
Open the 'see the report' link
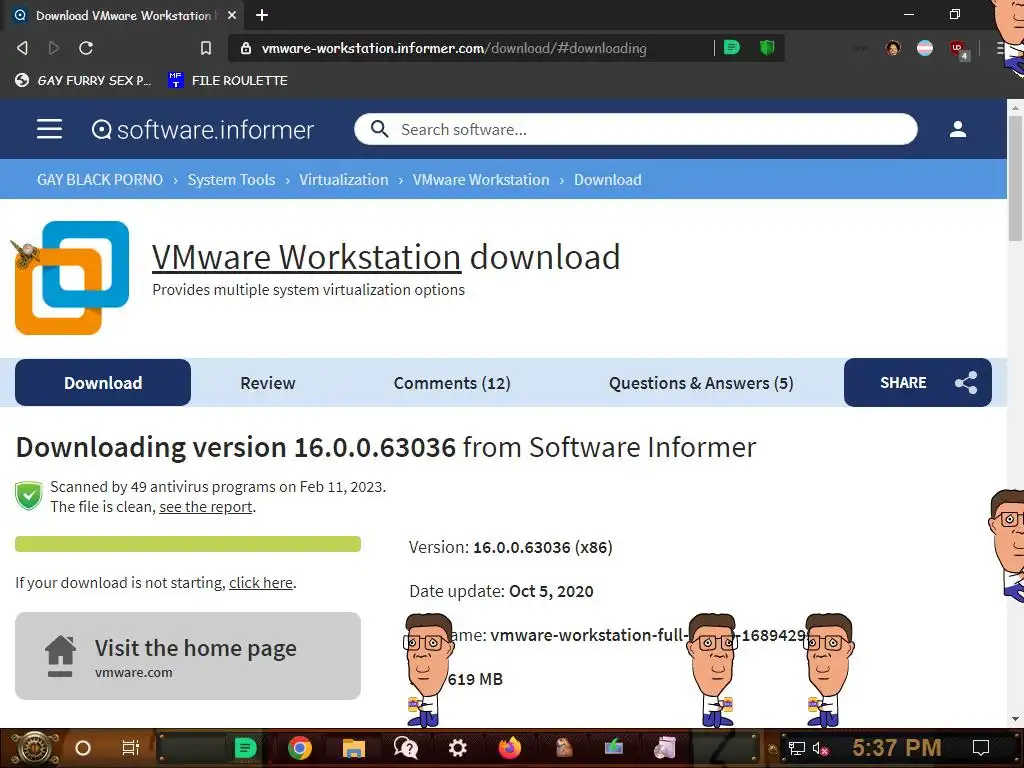click(x=206, y=507)
